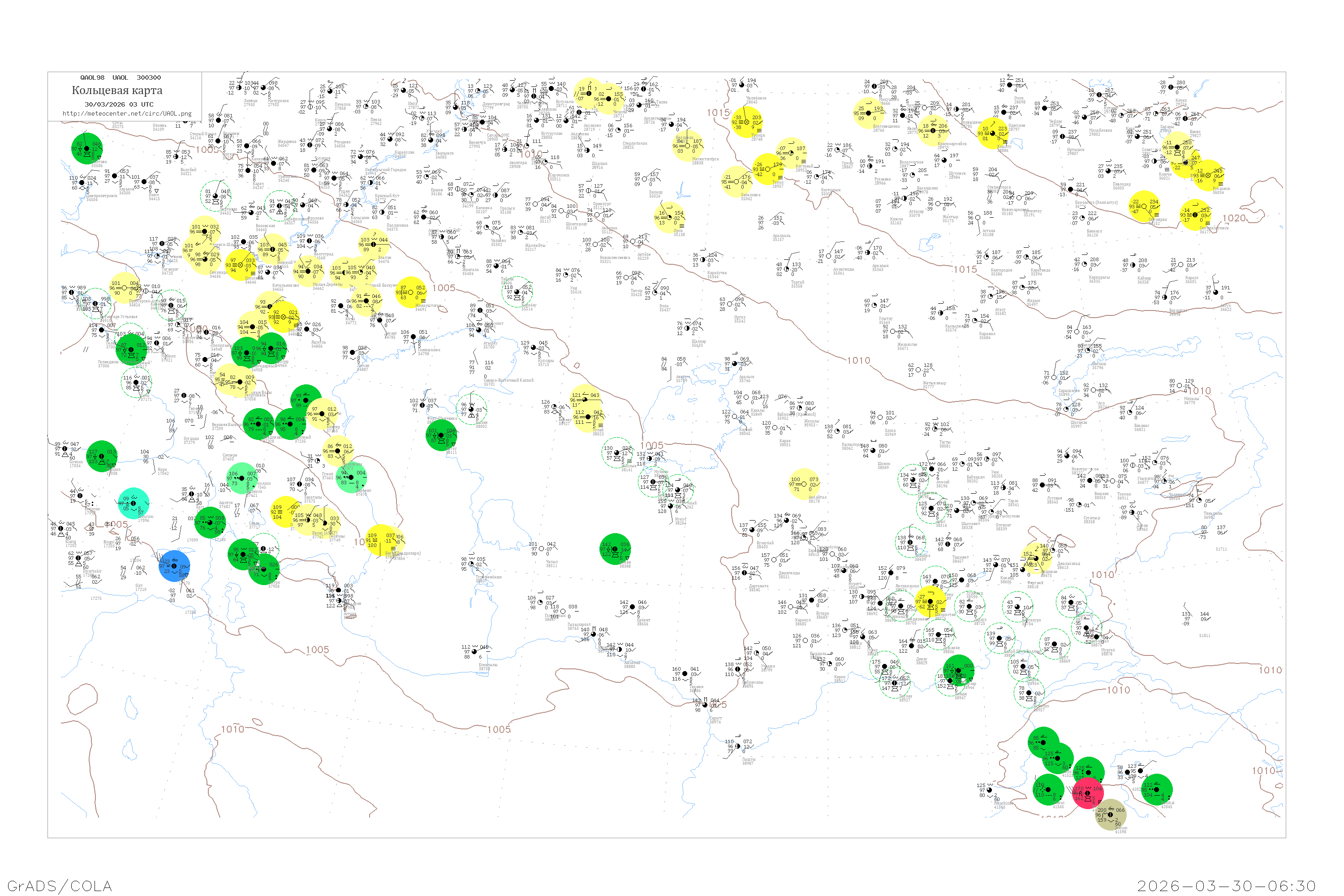Click the green Полтава station circle
Screen dimensions: 1344x896
[87, 149]
